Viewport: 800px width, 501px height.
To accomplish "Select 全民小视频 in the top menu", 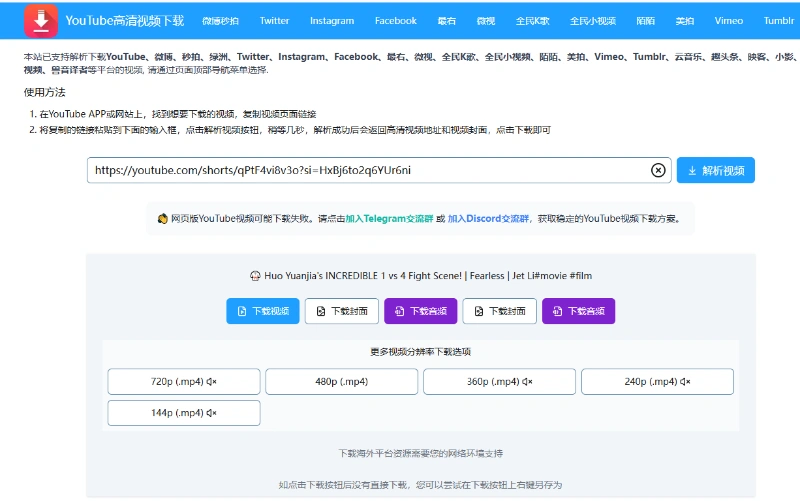I will tap(593, 21).
